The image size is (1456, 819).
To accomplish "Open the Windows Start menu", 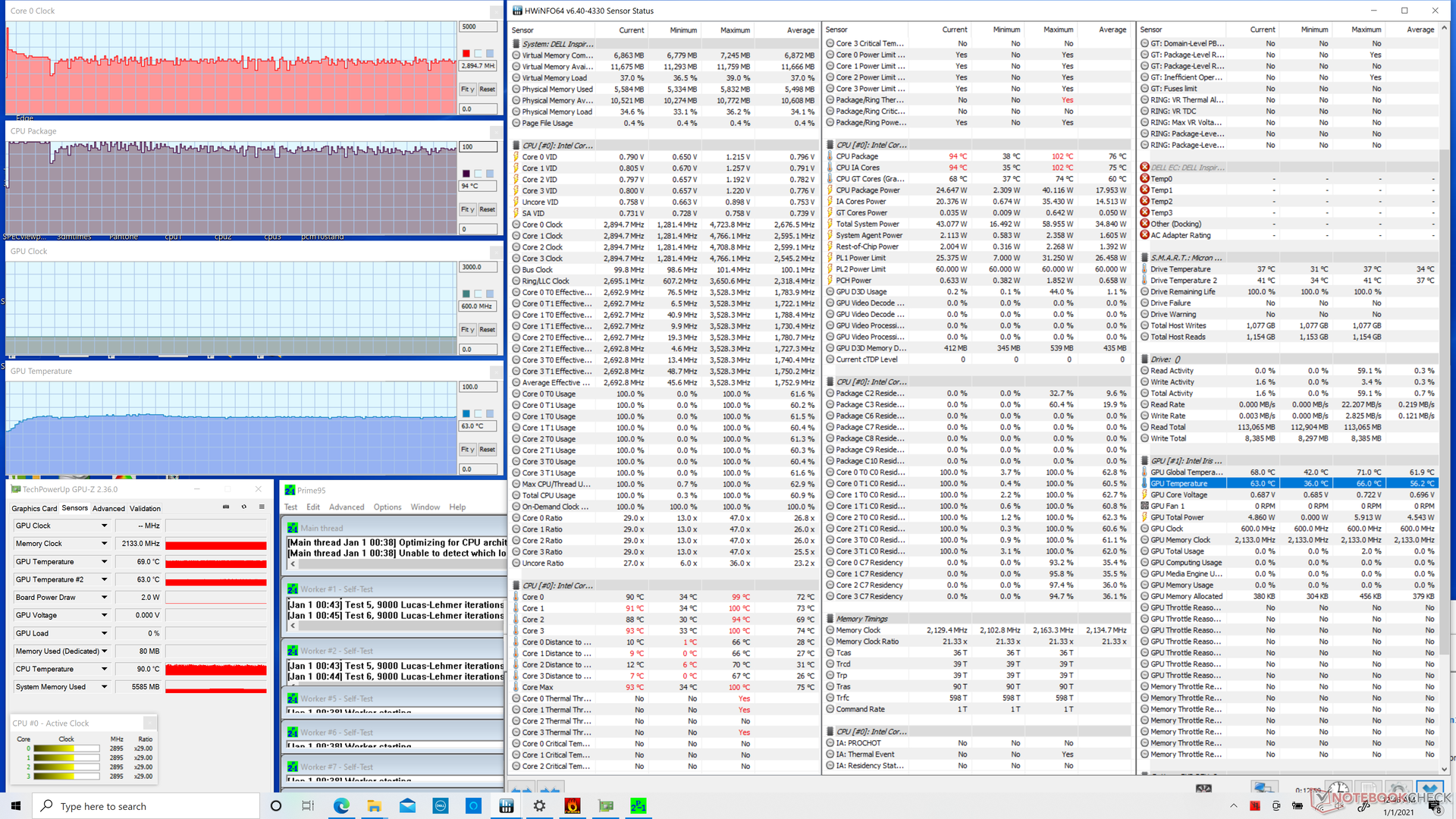I will point(16,806).
